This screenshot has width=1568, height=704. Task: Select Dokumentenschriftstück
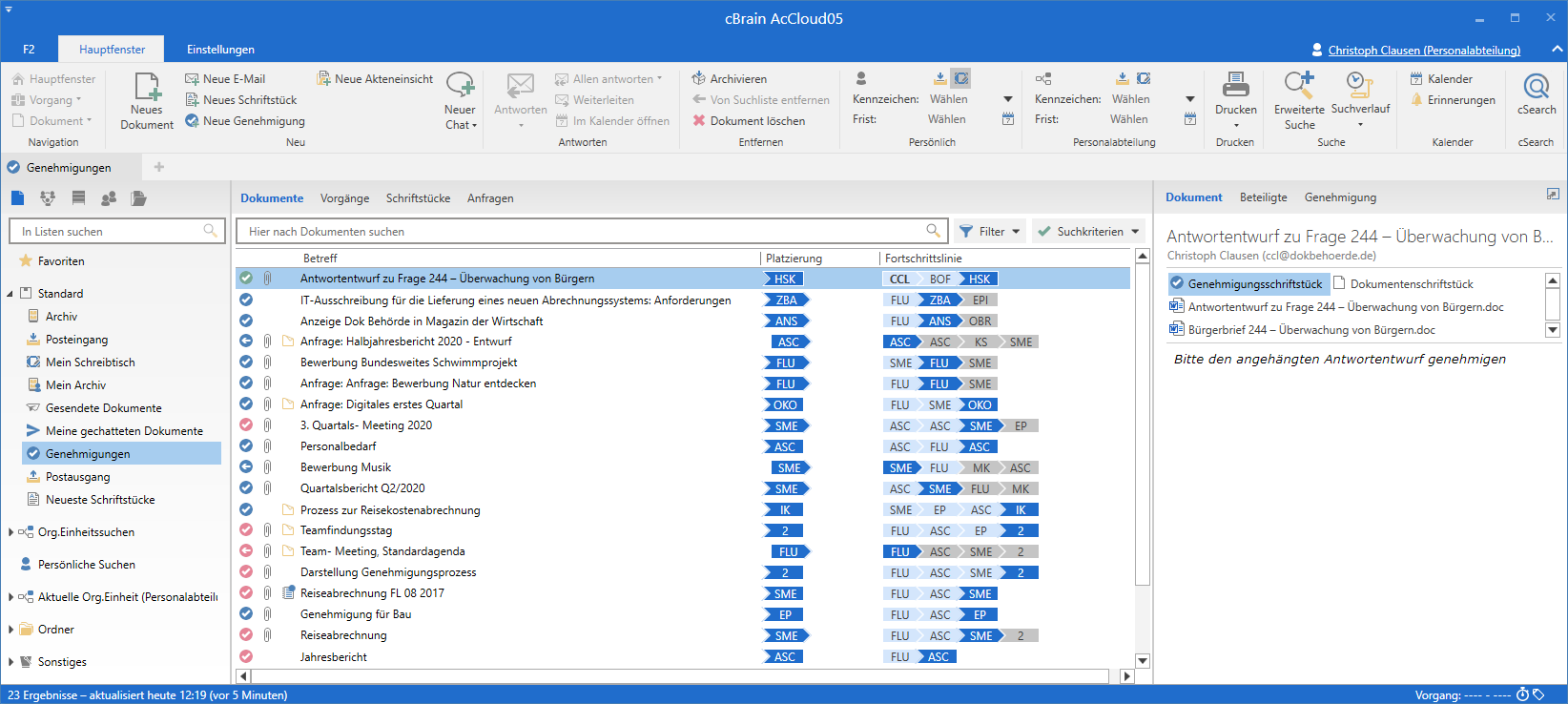(1404, 283)
